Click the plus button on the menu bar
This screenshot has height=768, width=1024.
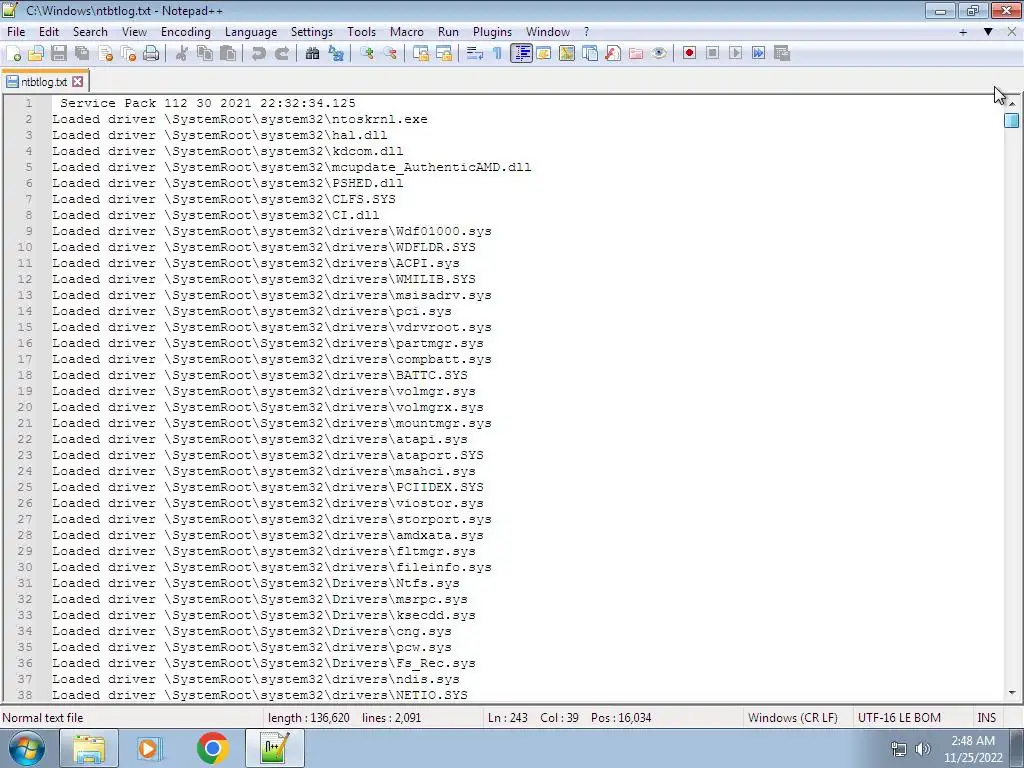[963, 32]
